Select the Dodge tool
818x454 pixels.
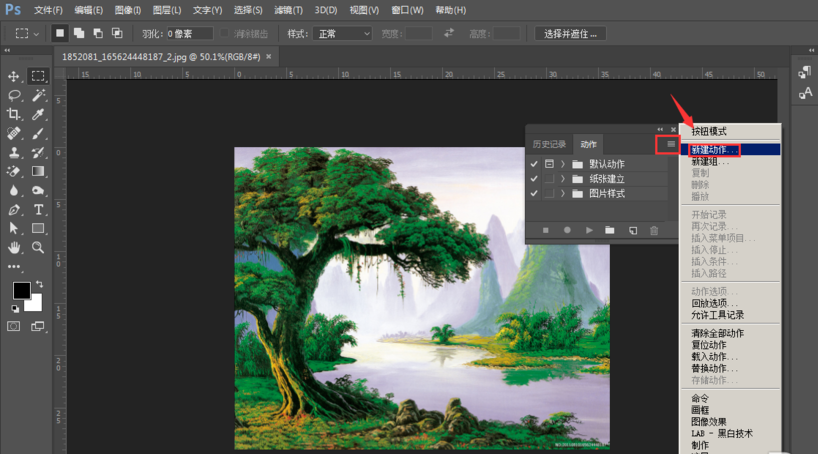(38, 190)
